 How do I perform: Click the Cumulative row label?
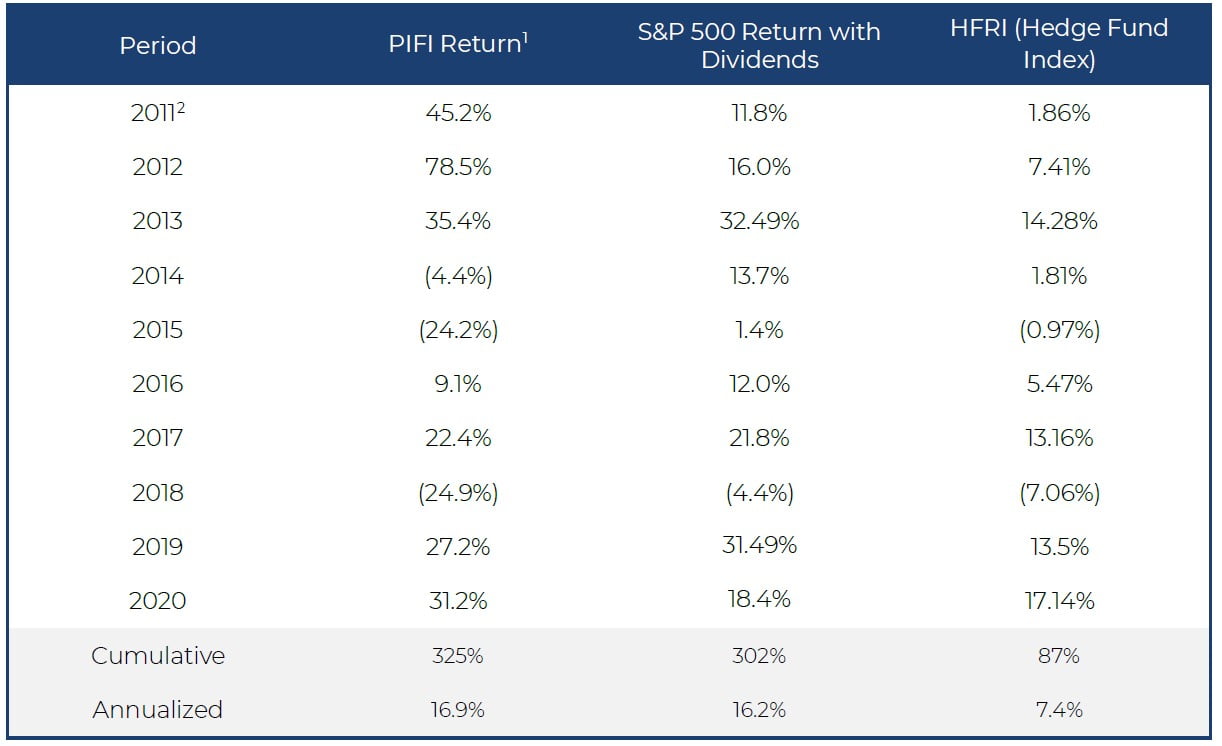coord(158,656)
